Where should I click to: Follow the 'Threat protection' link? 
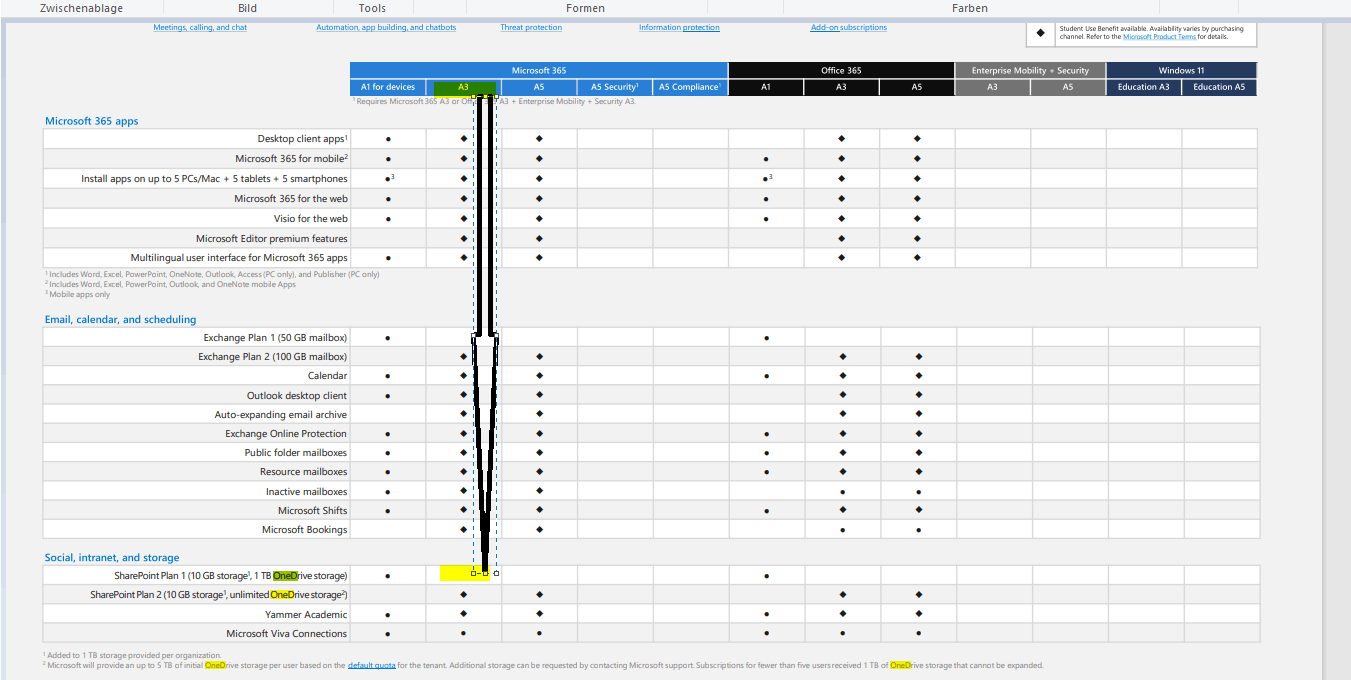[531, 28]
